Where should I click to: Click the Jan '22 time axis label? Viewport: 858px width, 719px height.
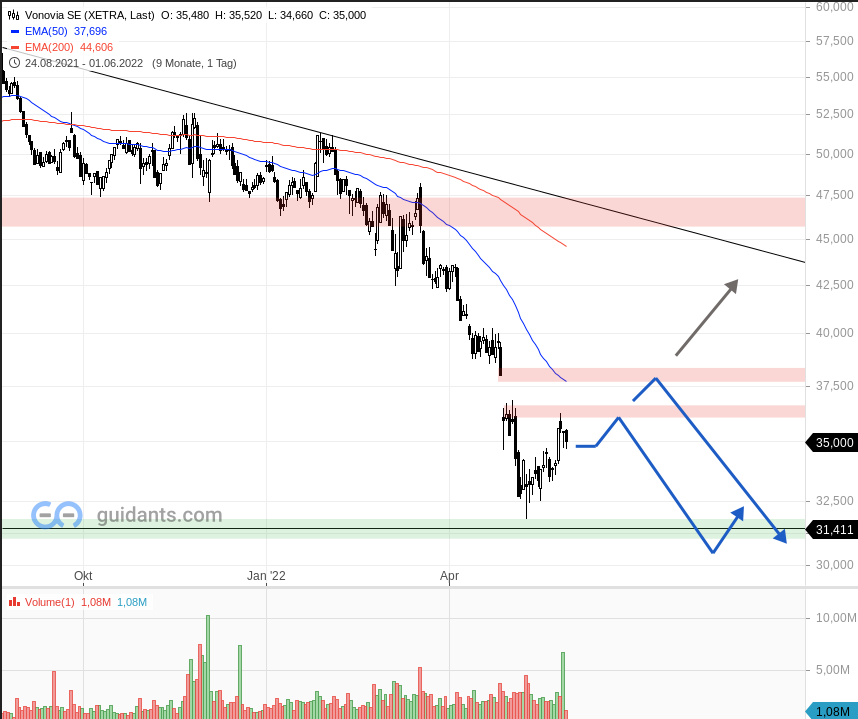click(x=266, y=576)
